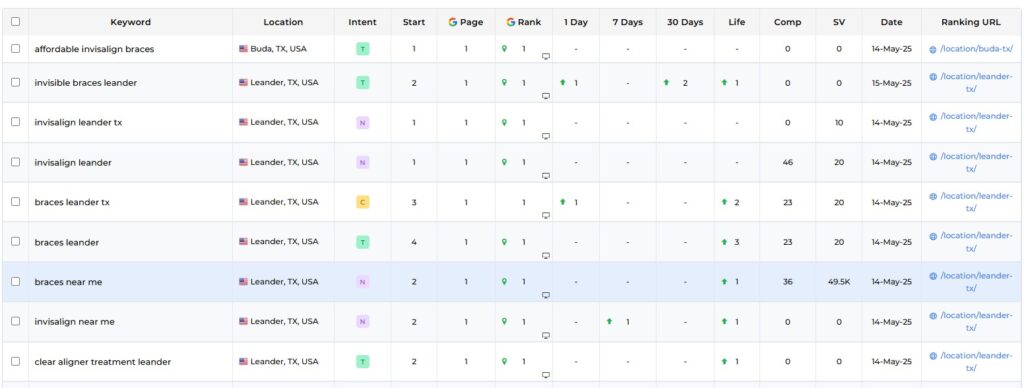1024x388 pixels.
Task: Click the T intent badge for braces leander
Action: tap(362, 242)
